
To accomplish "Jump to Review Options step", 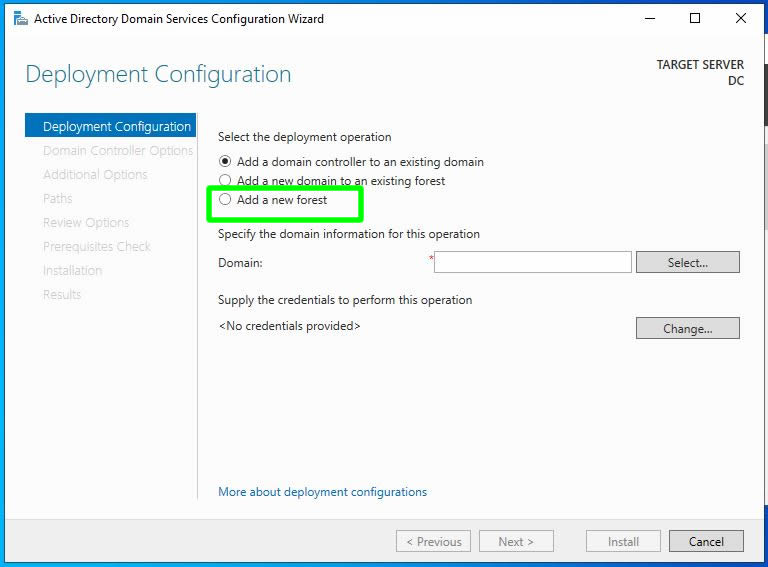I will point(86,223).
